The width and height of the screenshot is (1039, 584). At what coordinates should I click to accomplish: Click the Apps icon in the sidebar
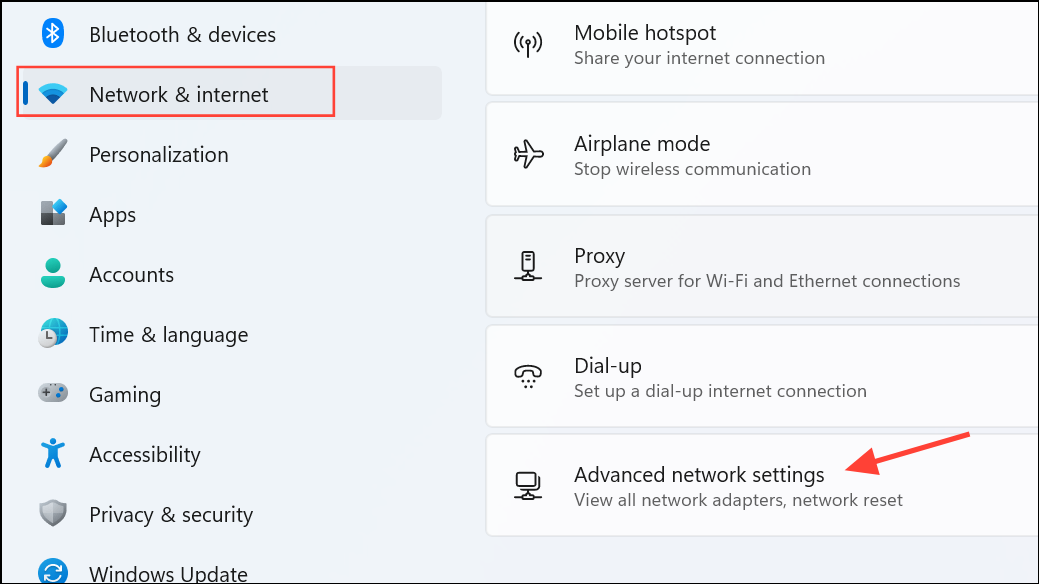pos(53,213)
